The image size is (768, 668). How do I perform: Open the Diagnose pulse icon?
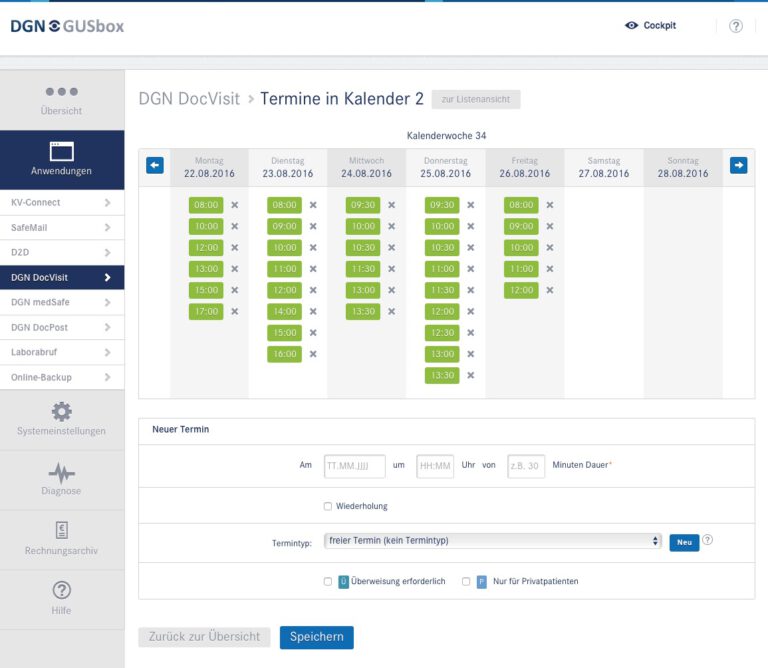point(62,472)
